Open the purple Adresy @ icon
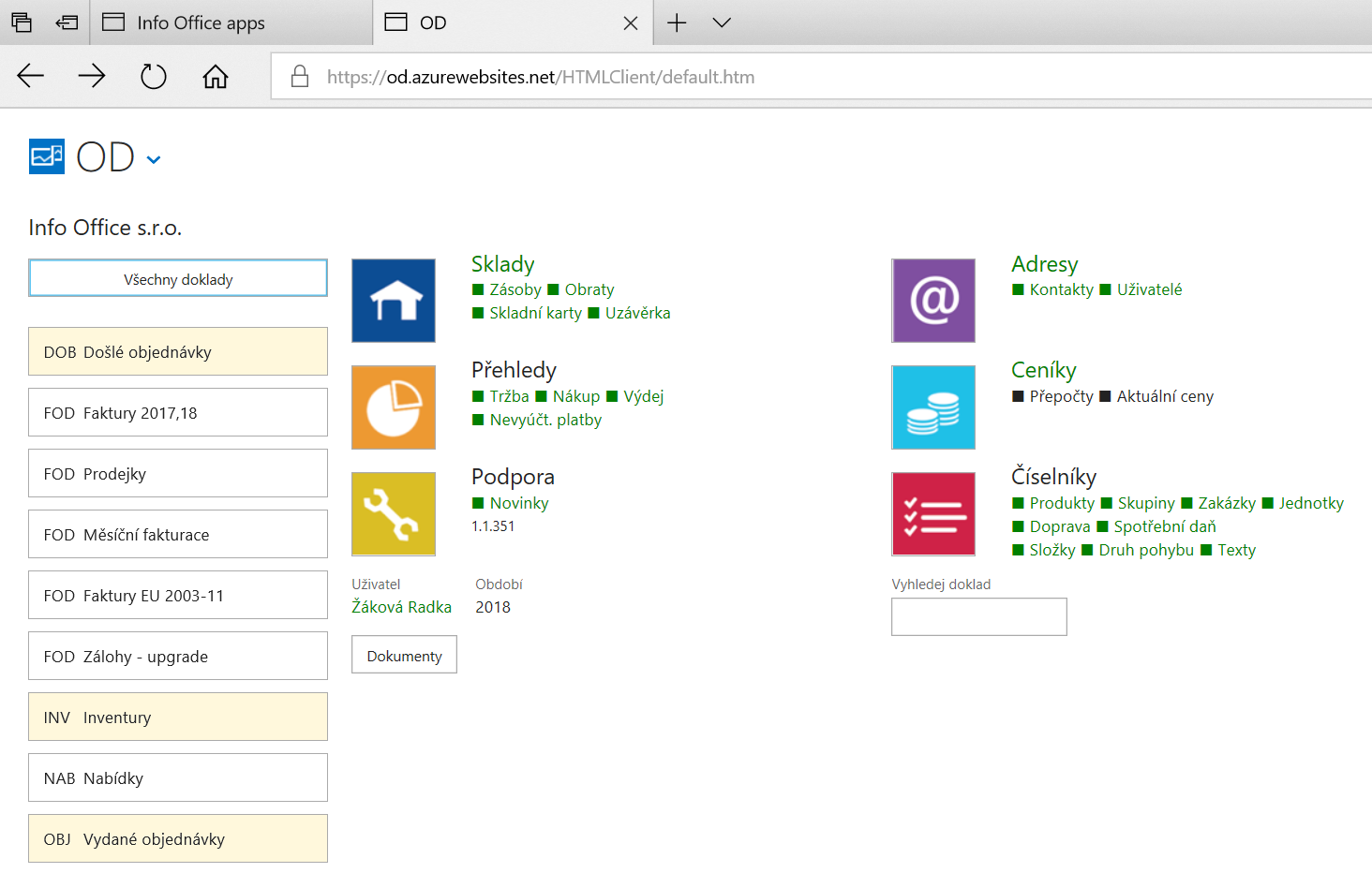The width and height of the screenshot is (1372, 873). (x=933, y=301)
